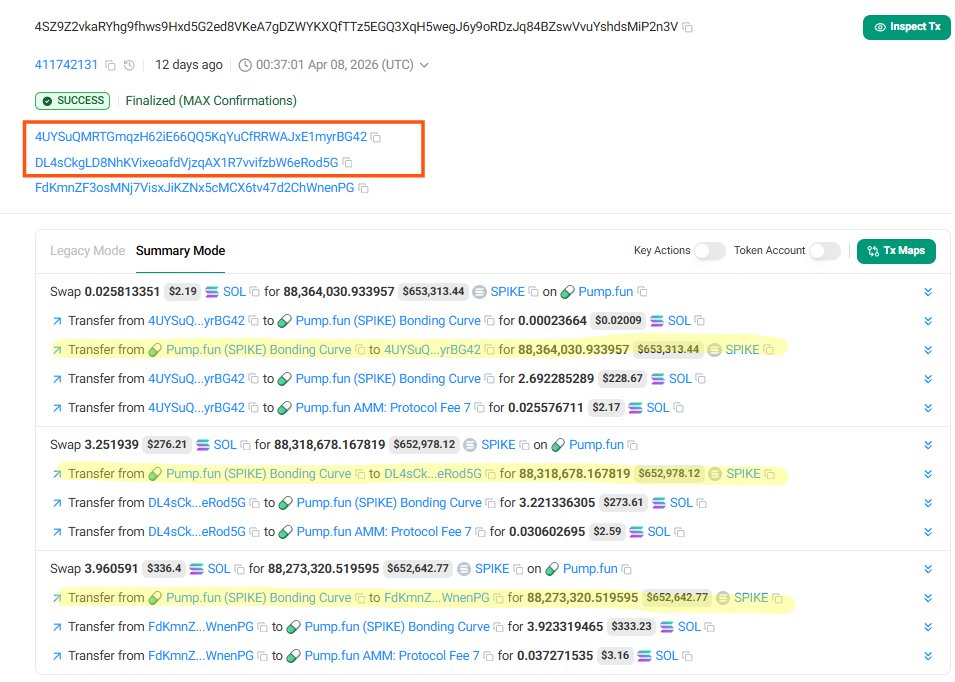955x682 pixels.
Task: Open address link FdKmnZF3osMNj7VisxJiKZNx5cMCX6tv47d2ChWnenPG
Action: pyautogui.click(x=194, y=188)
